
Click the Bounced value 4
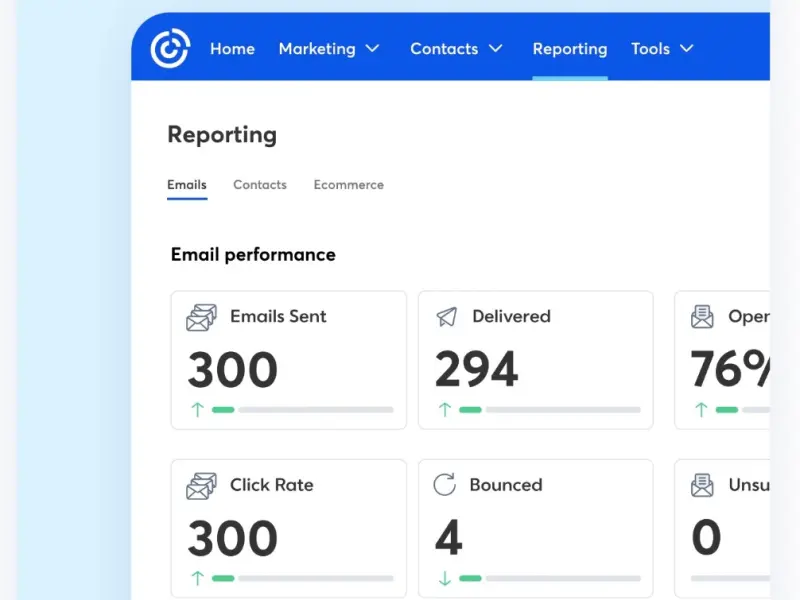click(x=449, y=538)
